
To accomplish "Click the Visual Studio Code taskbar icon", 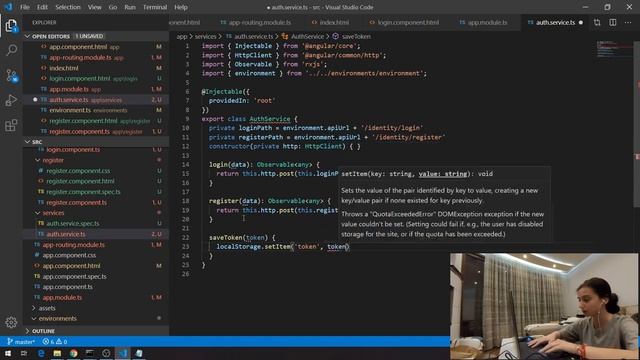I will (x=123, y=353).
